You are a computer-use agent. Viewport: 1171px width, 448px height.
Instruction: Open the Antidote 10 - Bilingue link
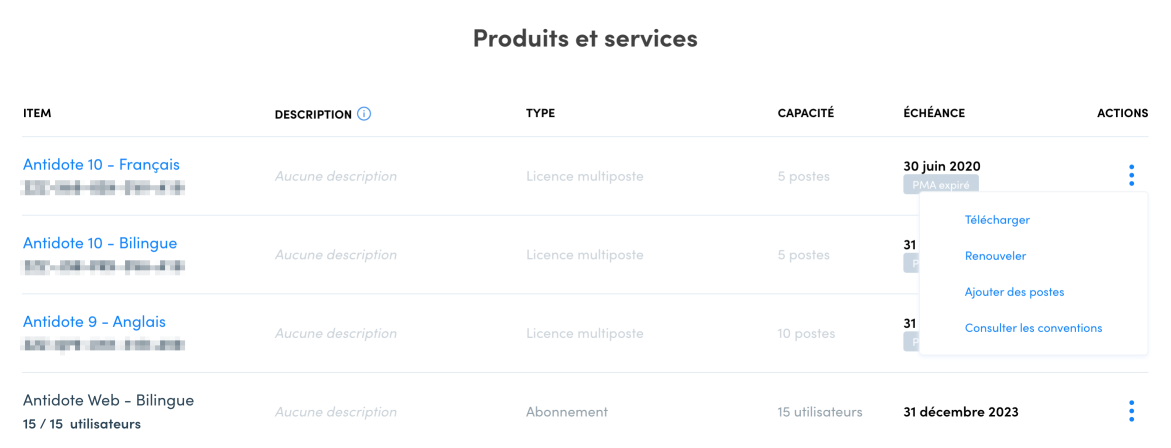click(x=100, y=243)
